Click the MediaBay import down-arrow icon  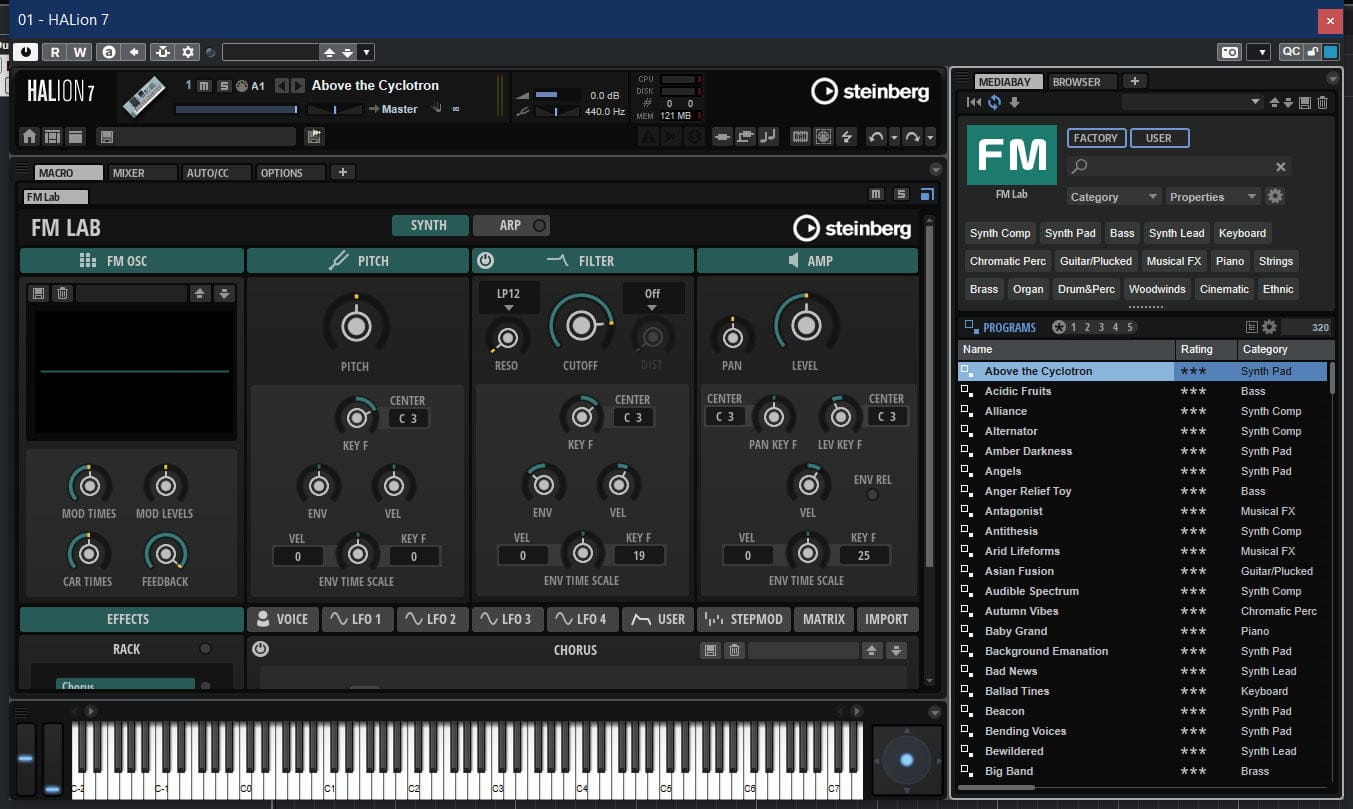coord(1014,102)
